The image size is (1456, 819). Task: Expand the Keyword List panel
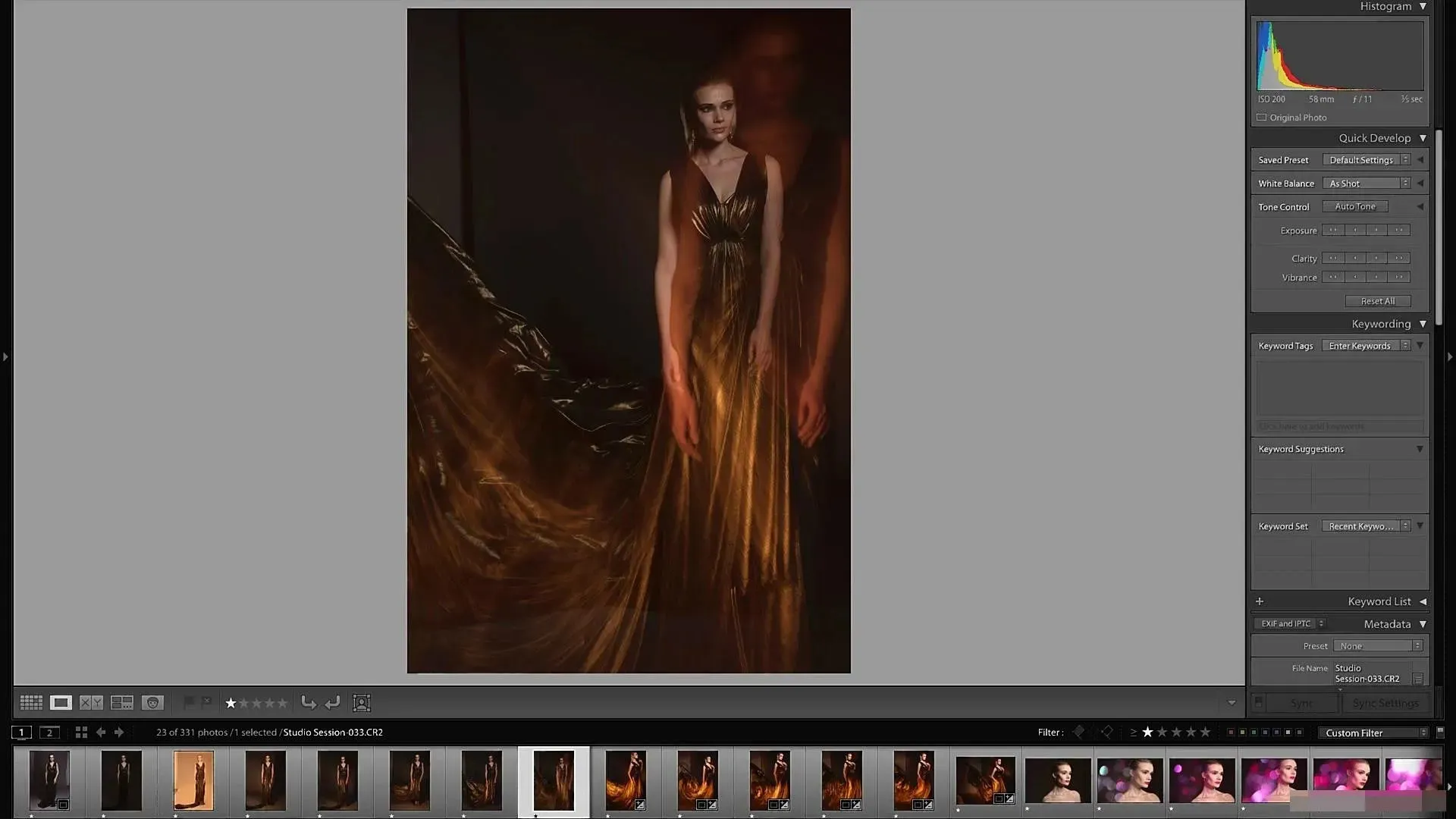[1379, 601]
